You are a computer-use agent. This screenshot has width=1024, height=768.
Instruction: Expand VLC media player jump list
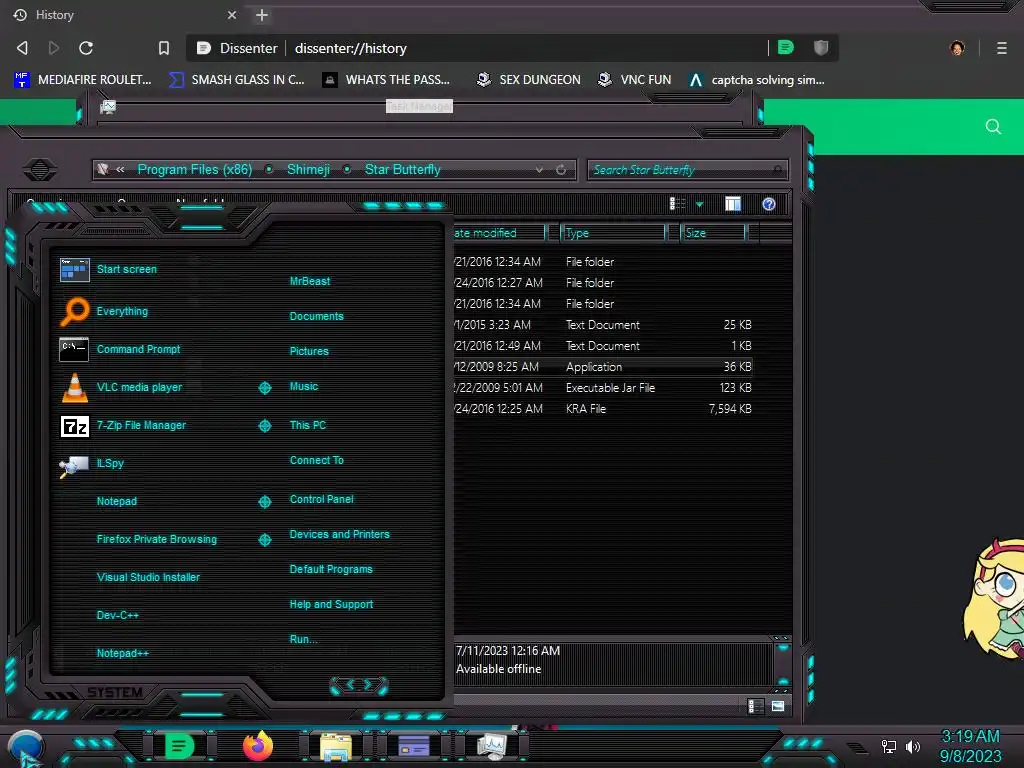[265, 388]
